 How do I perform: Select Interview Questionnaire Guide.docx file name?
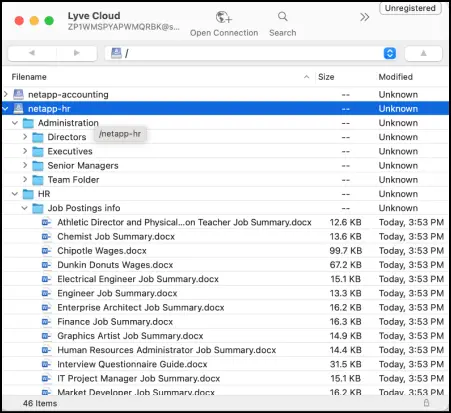(x=132, y=364)
